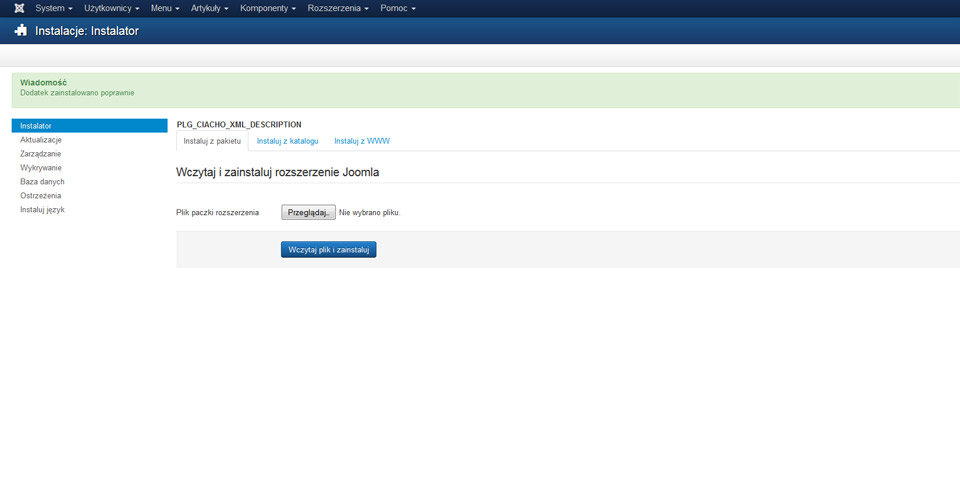The image size is (960, 503).
Task: Click the 'Wczytaj i zainstaluj rozszerzenie Joomla' heading
Action: [x=277, y=173]
